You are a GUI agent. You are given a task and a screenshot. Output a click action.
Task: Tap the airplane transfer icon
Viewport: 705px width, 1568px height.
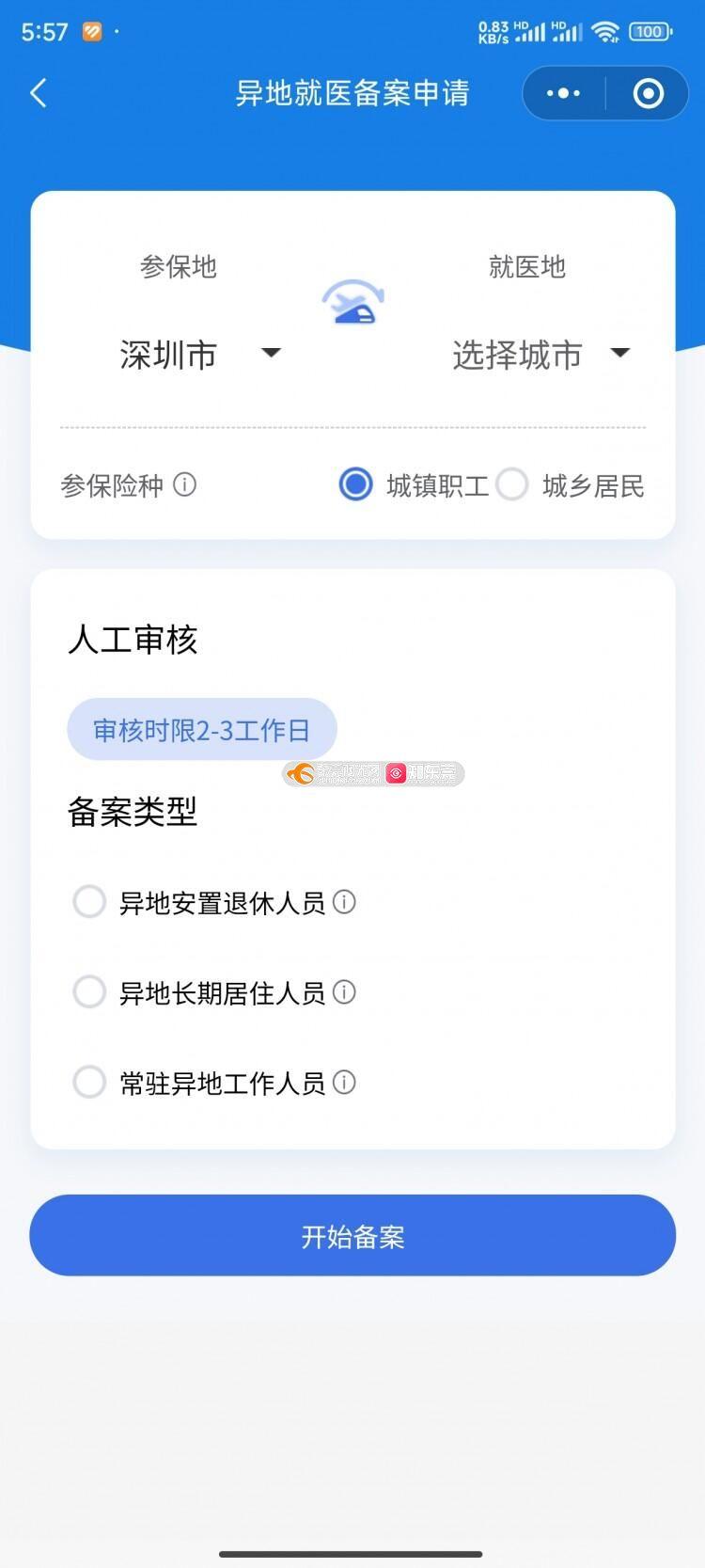(353, 303)
